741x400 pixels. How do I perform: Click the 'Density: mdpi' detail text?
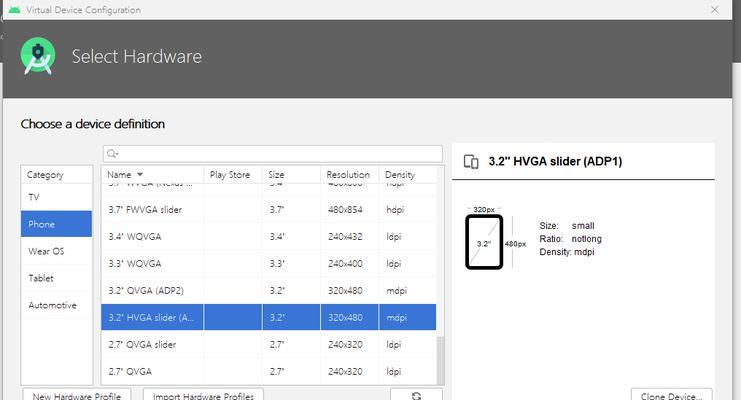pyautogui.click(x=567, y=252)
